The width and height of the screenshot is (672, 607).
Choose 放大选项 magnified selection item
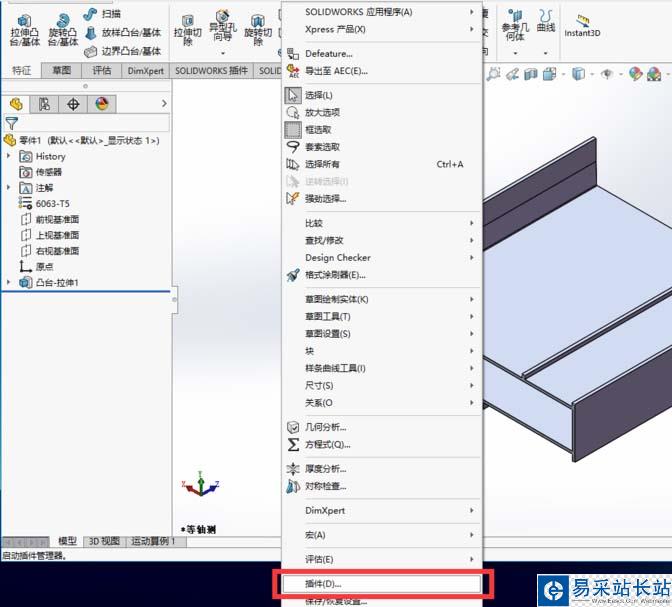click(x=382, y=112)
